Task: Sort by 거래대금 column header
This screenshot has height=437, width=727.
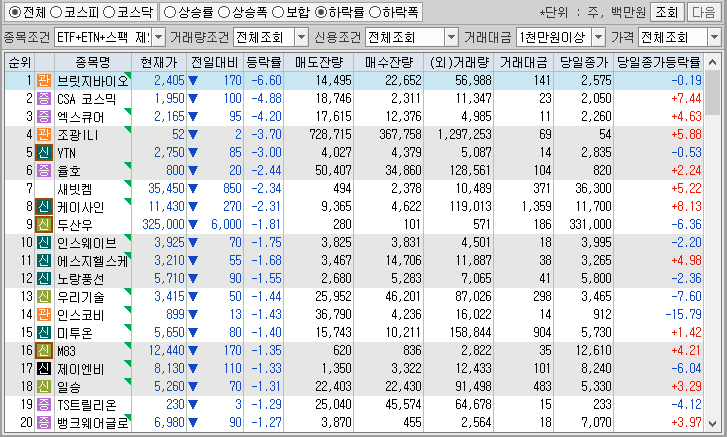Action: point(523,62)
